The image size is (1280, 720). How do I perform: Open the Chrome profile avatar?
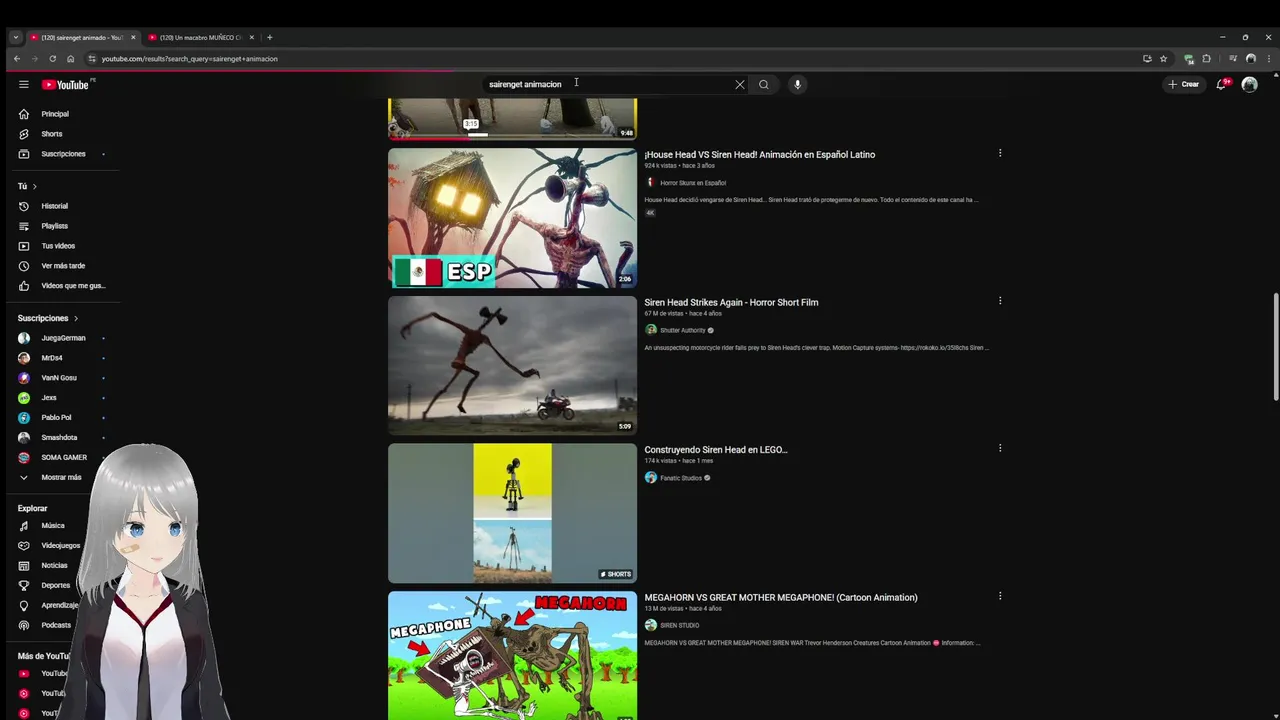click(x=1250, y=59)
